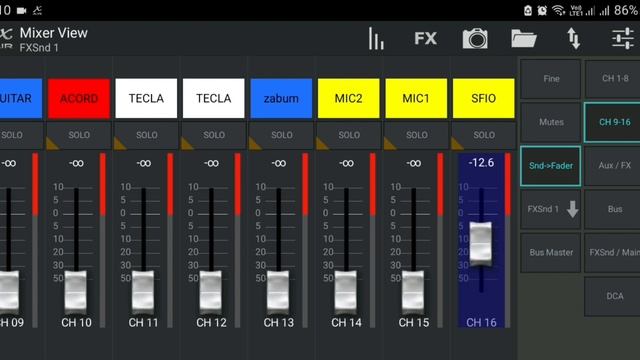Image resolution: width=640 pixels, height=360 pixels.
Task: Tap the FXSnd 1 subtitle under Mixer View
Action: [x=39, y=48]
